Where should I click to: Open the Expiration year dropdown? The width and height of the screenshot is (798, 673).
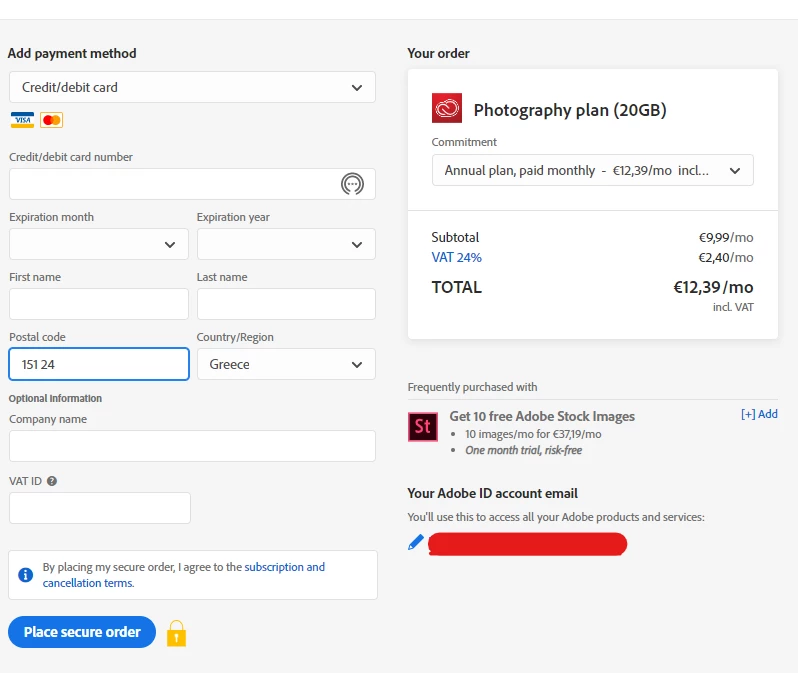286,244
